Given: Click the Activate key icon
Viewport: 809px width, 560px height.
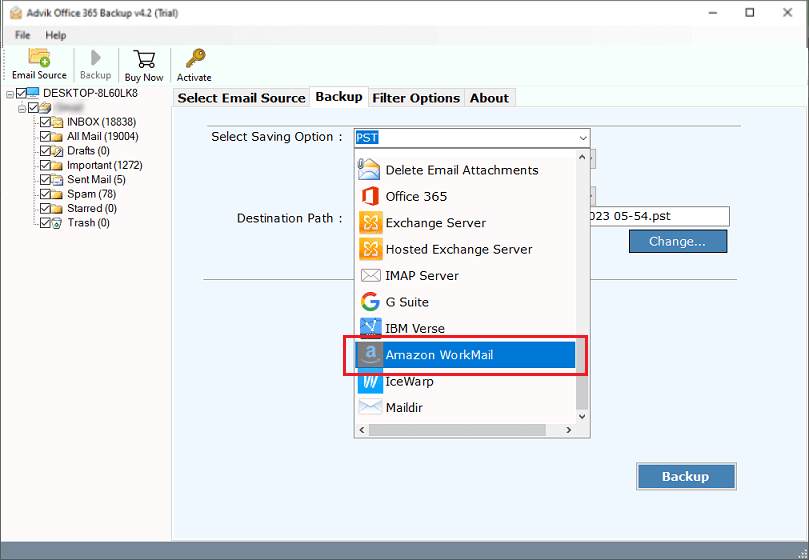Looking at the screenshot, I should (196, 58).
